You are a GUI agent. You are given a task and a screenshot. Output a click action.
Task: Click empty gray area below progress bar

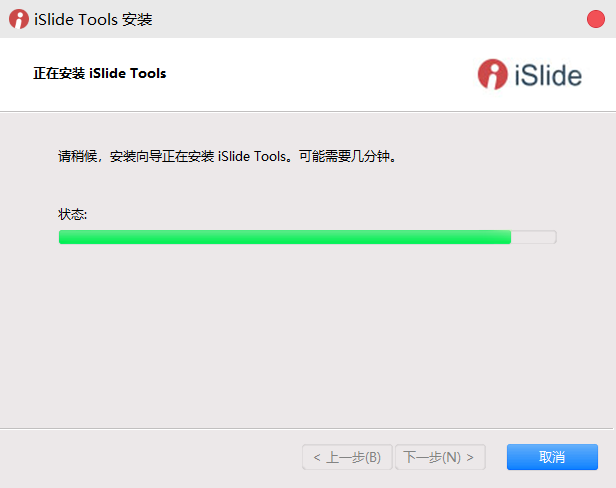pyautogui.click(x=308, y=334)
